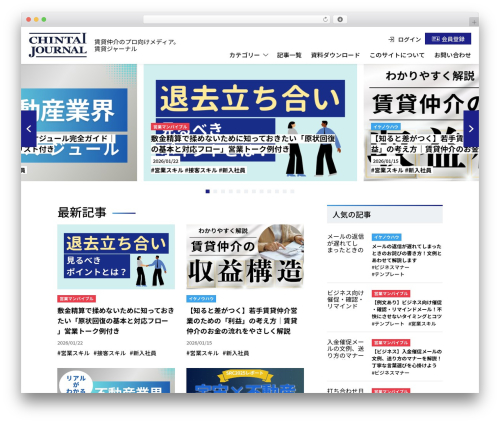Open the center 退去立ち合い carousel slide
This screenshot has height=423, width=500.
[x=250, y=123]
